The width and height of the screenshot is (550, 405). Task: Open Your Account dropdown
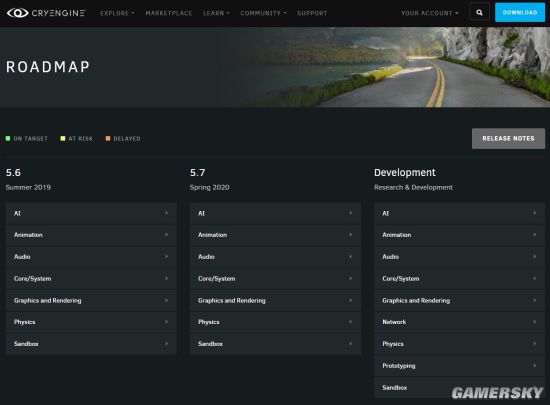click(x=430, y=13)
